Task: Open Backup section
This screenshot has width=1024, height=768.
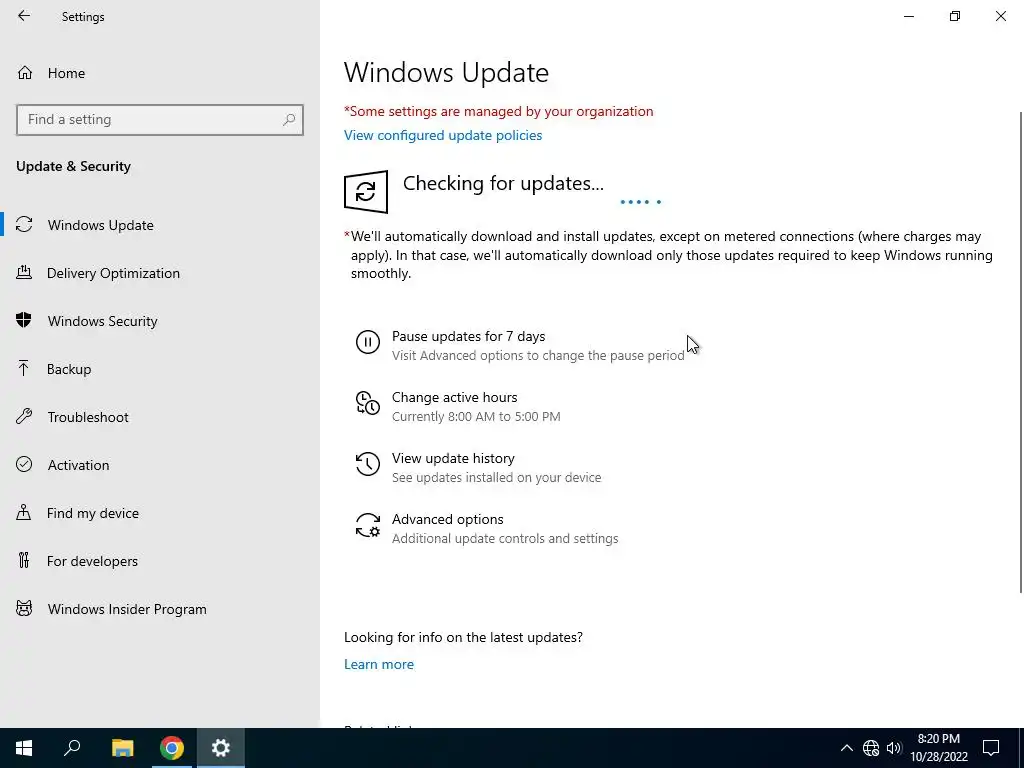Action: point(160,369)
